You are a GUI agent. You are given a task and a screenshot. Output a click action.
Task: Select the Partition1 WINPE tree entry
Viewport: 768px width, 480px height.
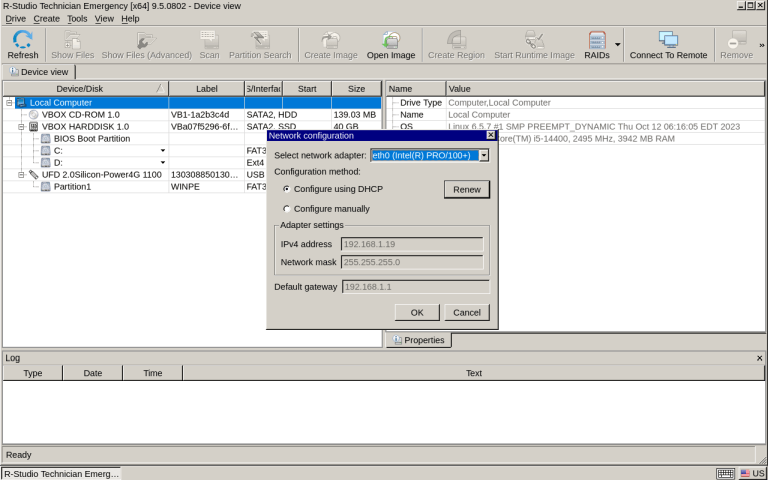72,186
